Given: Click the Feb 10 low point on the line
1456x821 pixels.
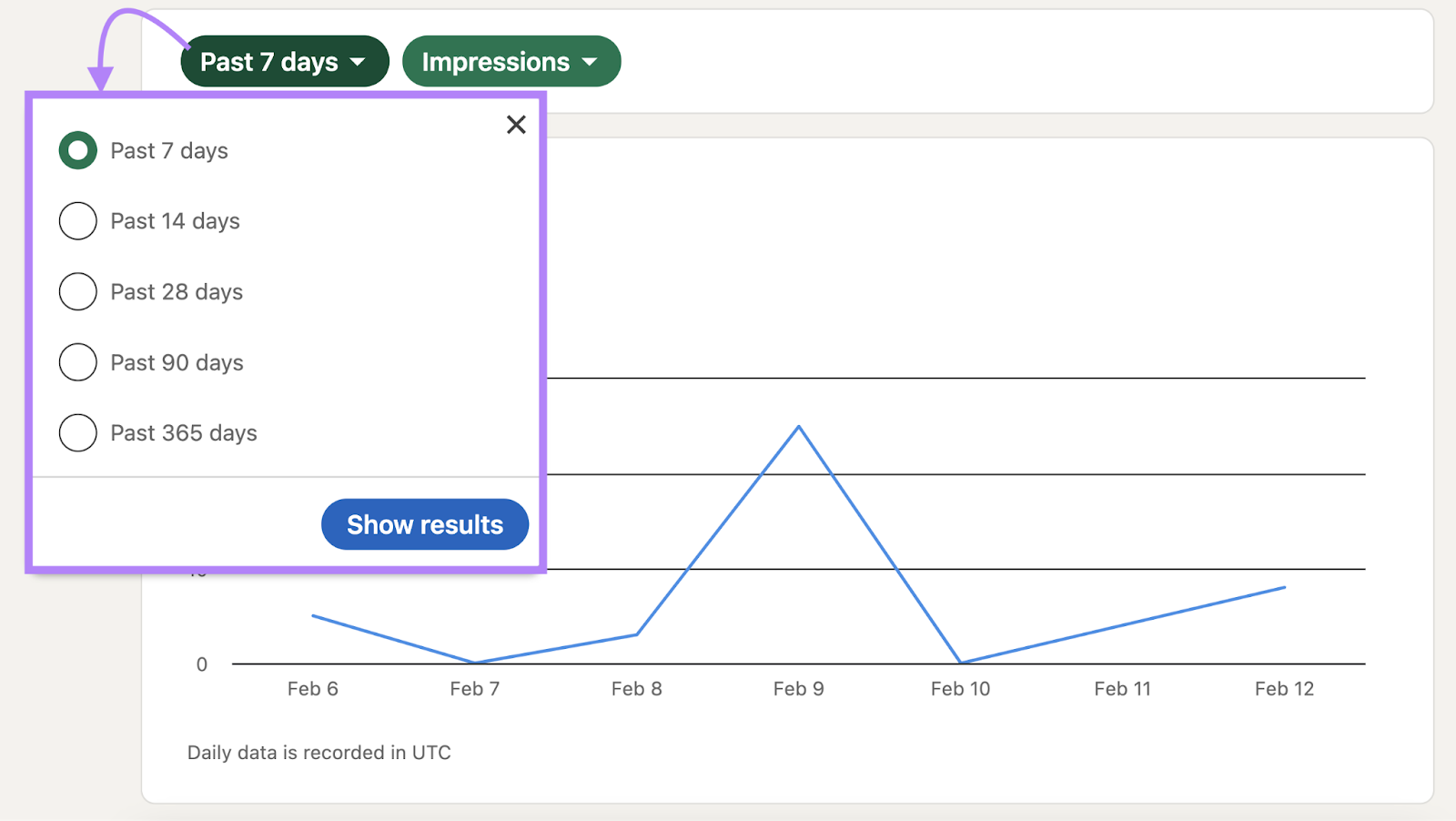Looking at the screenshot, I should click(961, 662).
